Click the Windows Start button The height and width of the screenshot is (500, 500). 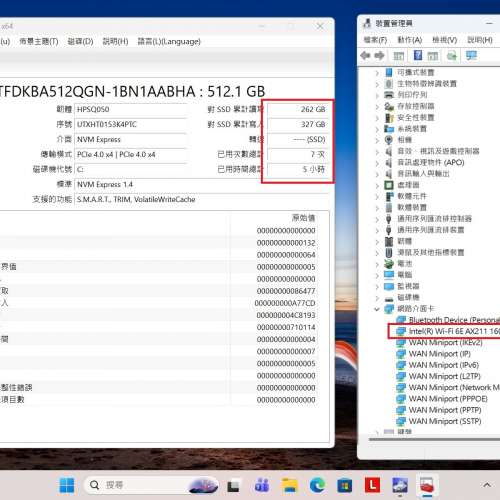point(67,485)
